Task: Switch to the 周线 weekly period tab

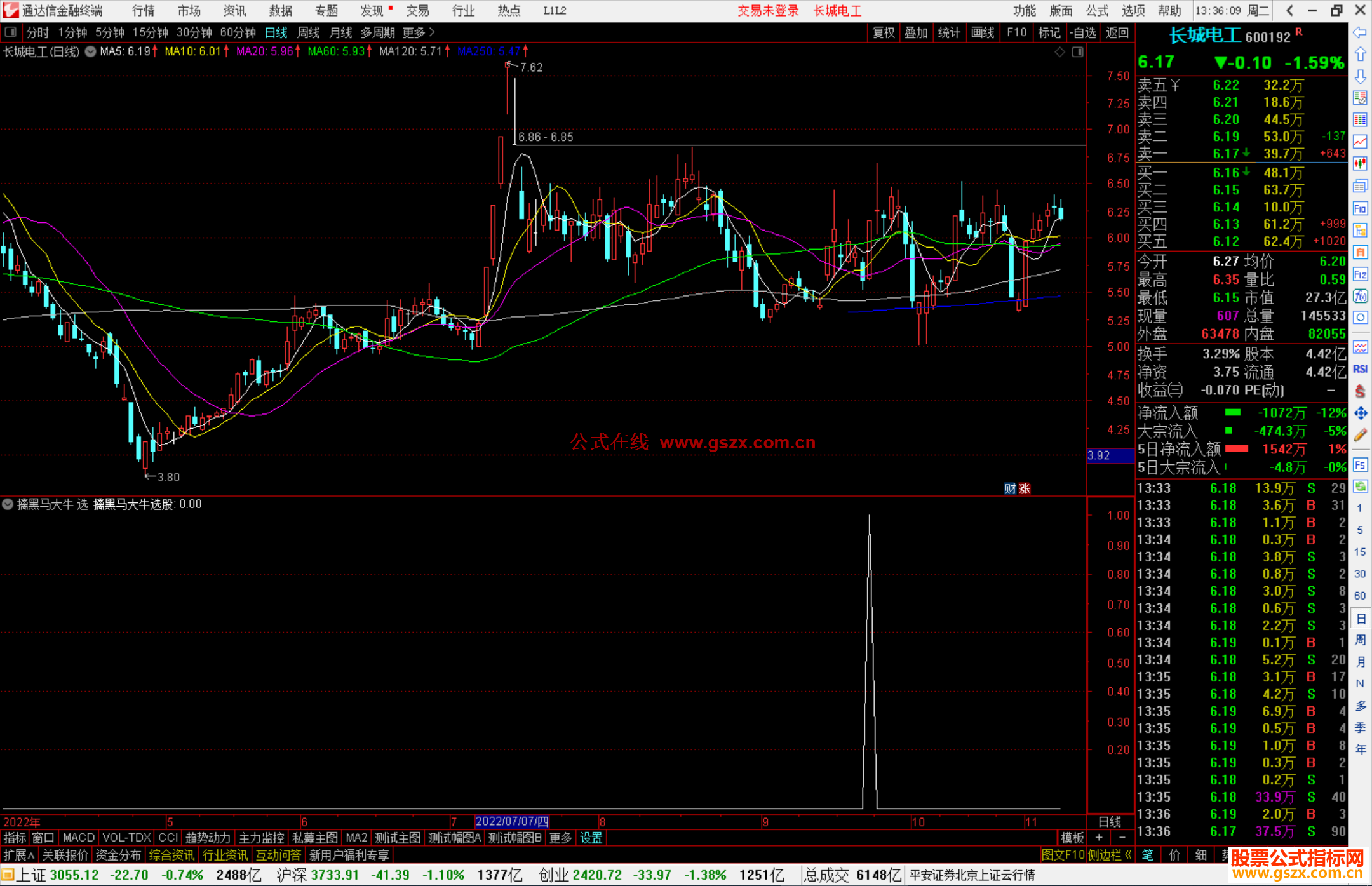Action: pos(309,32)
